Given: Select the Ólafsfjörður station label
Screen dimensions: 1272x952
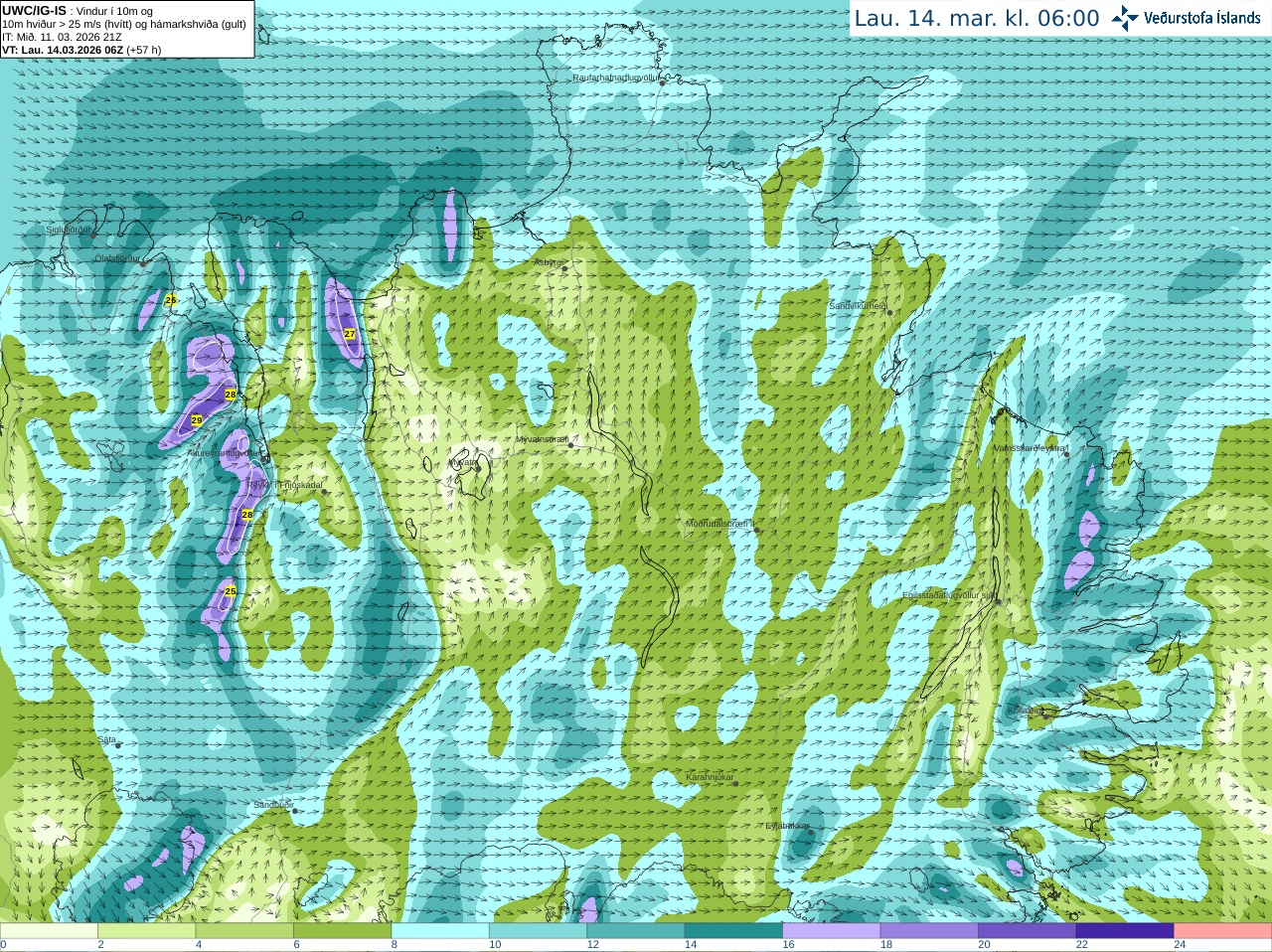Looking at the screenshot, I should click(x=117, y=258).
